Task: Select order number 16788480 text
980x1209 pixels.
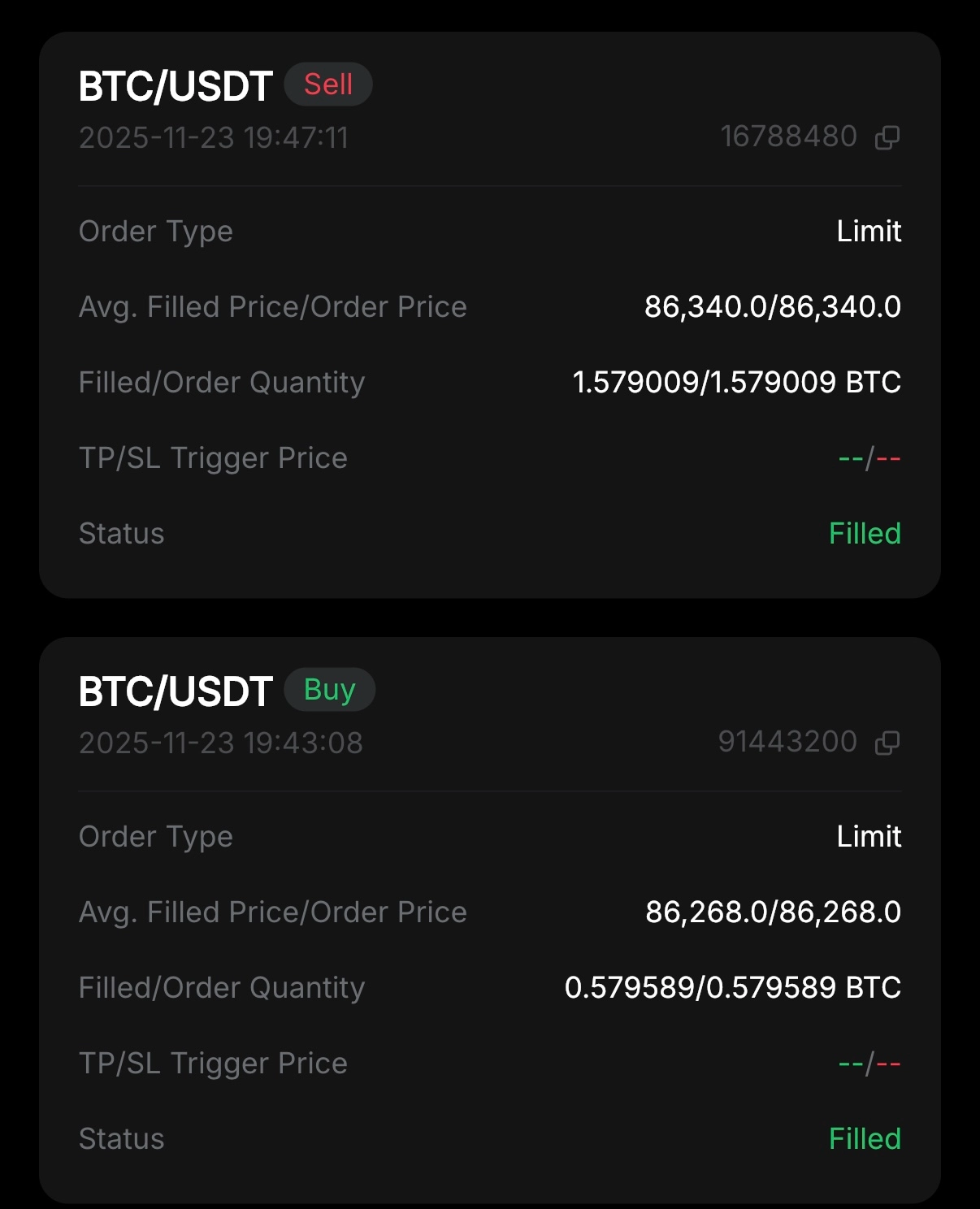Action: pyautogui.click(x=788, y=136)
